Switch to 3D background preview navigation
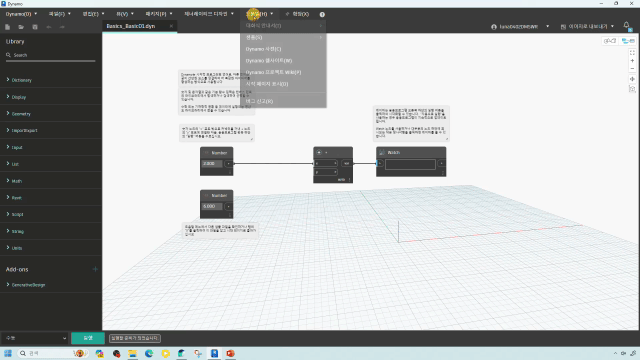Image resolution: width=640 pixels, height=360 pixels. [610, 41]
